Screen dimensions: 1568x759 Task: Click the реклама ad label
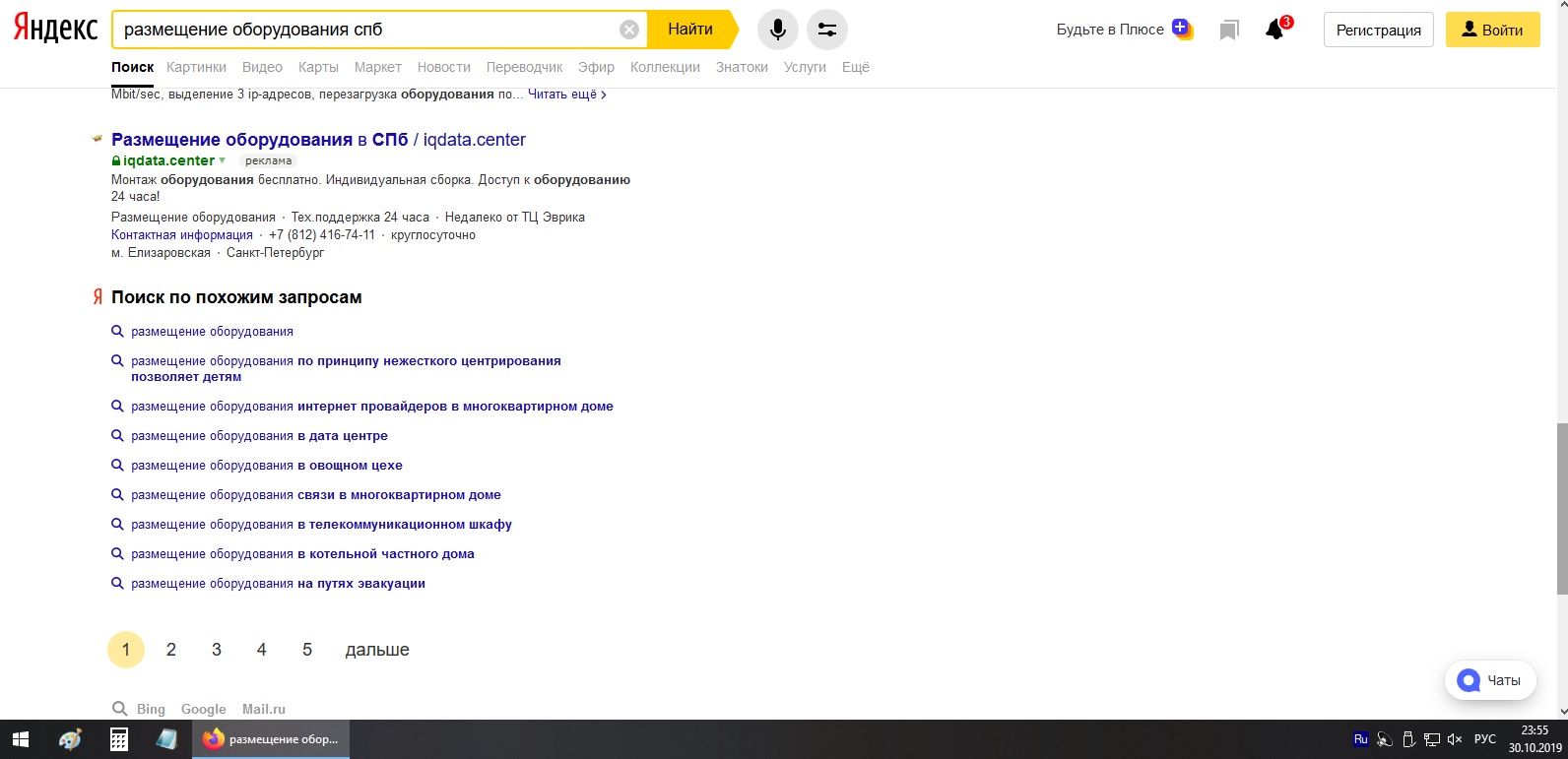[268, 160]
